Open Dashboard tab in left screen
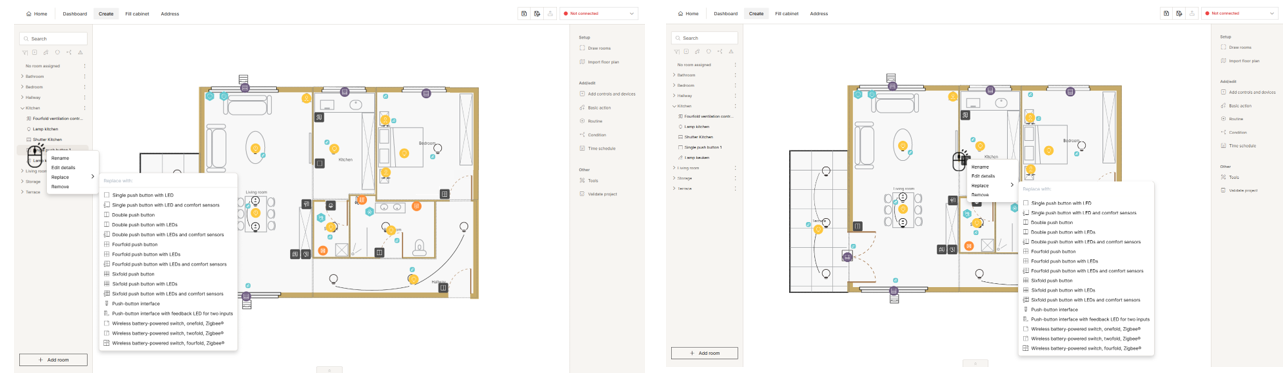 click(75, 14)
